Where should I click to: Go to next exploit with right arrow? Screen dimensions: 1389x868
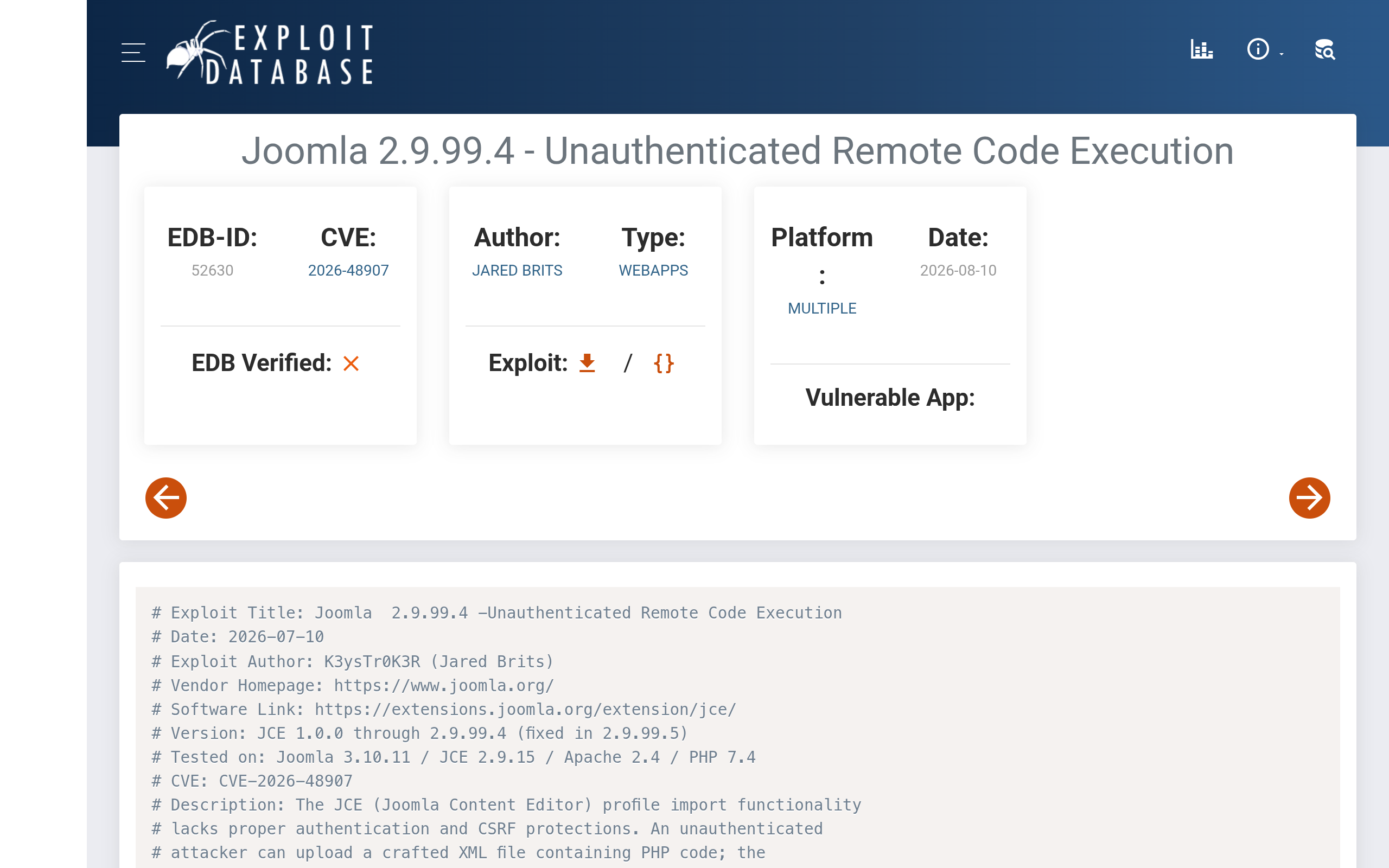(1309, 497)
